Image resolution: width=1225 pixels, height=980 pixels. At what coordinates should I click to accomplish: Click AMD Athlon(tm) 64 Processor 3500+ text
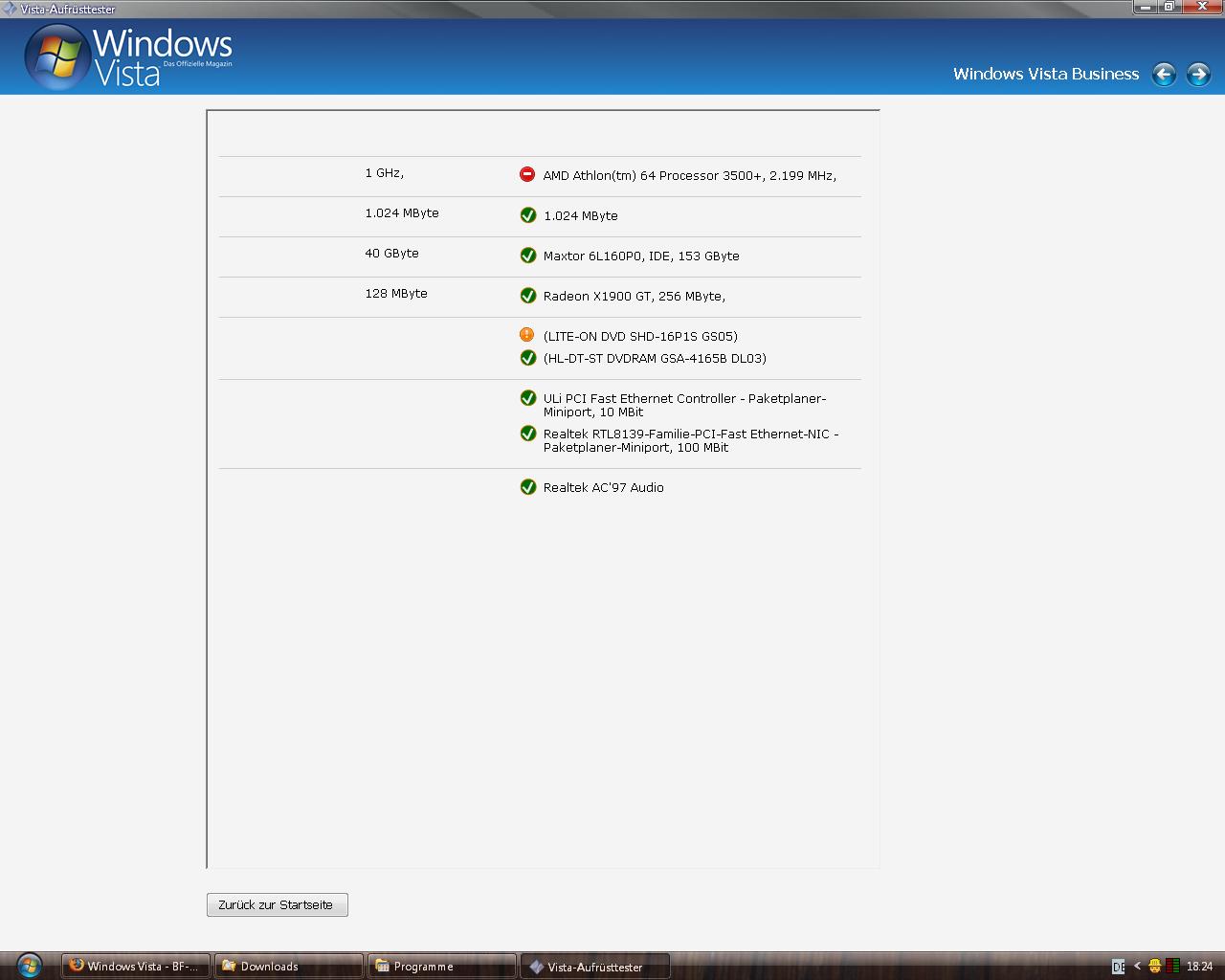coord(690,176)
